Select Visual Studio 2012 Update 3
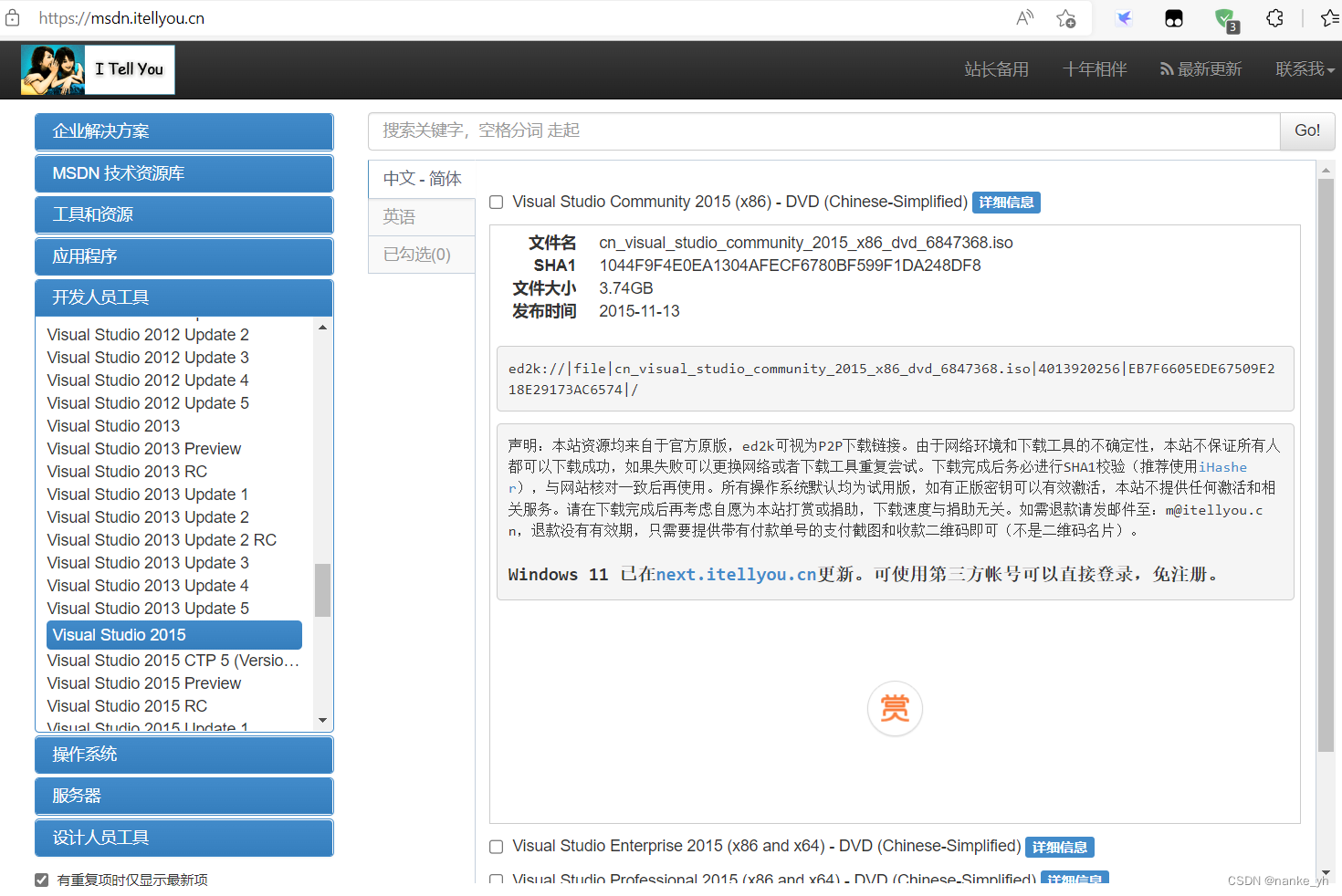Image resolution: width=1342 pixels, height=896 pixels. pos(148,358)
